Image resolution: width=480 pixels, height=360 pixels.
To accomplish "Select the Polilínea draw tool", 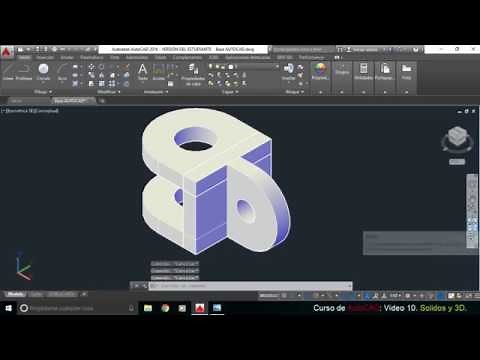I will point(24,72).
